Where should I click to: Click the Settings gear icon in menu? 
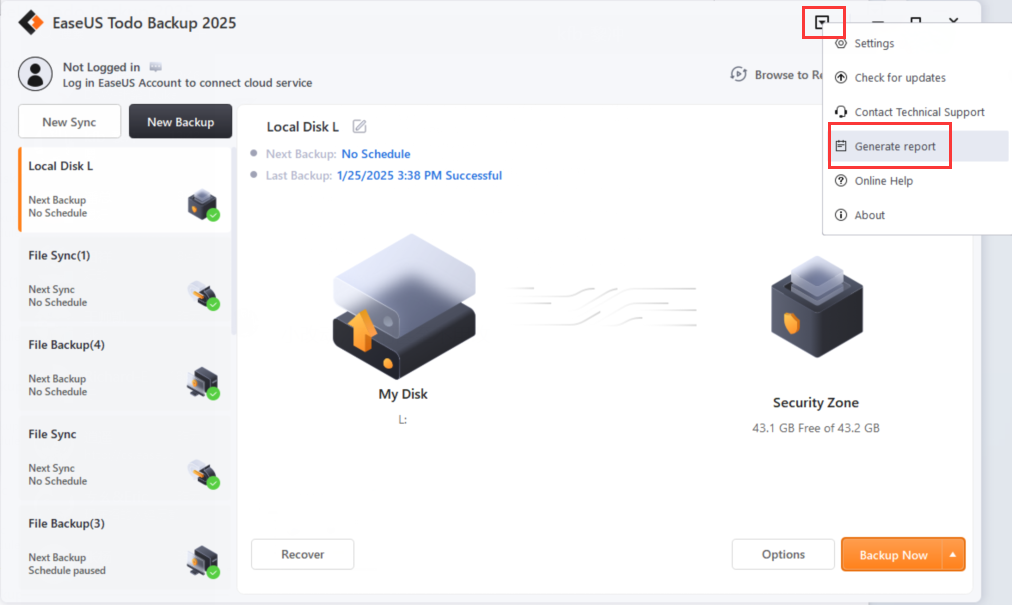click(x=840, y=43)
